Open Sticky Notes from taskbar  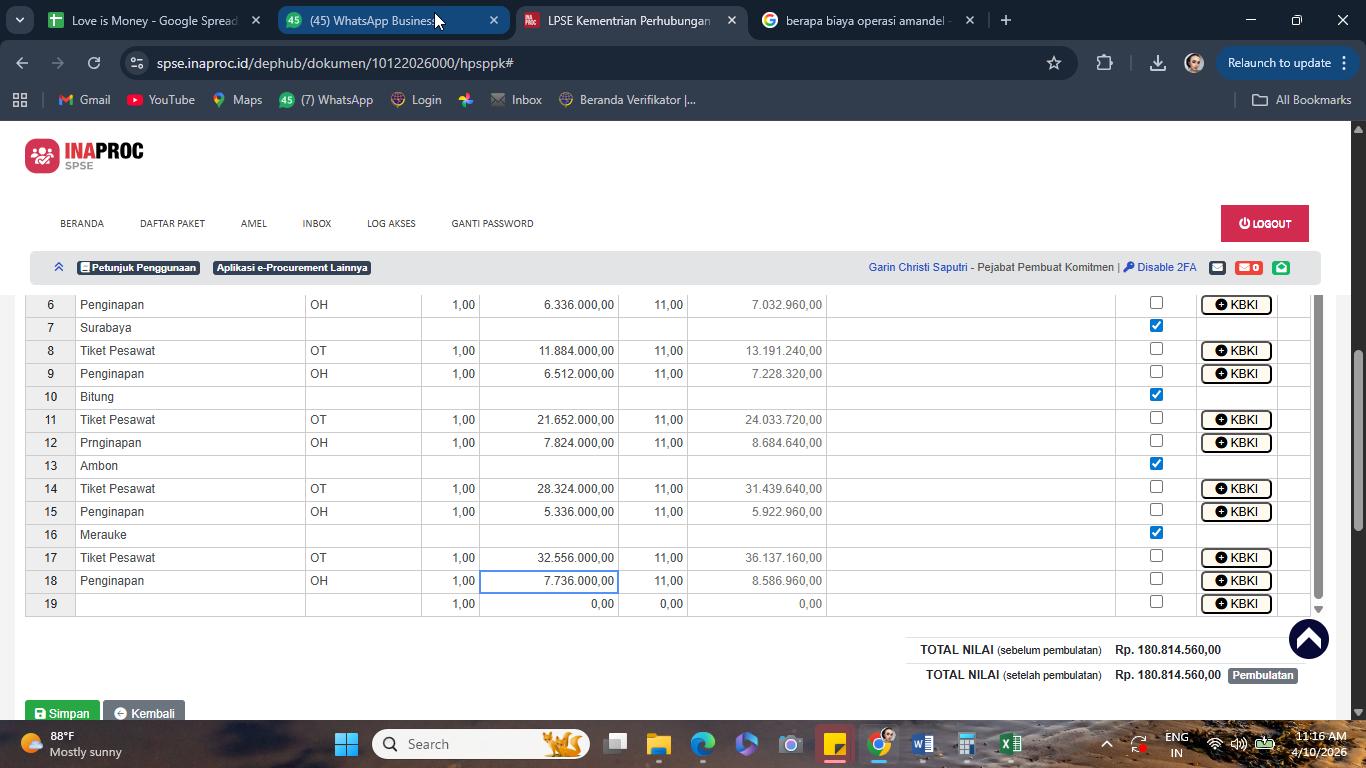click(834, 744)
